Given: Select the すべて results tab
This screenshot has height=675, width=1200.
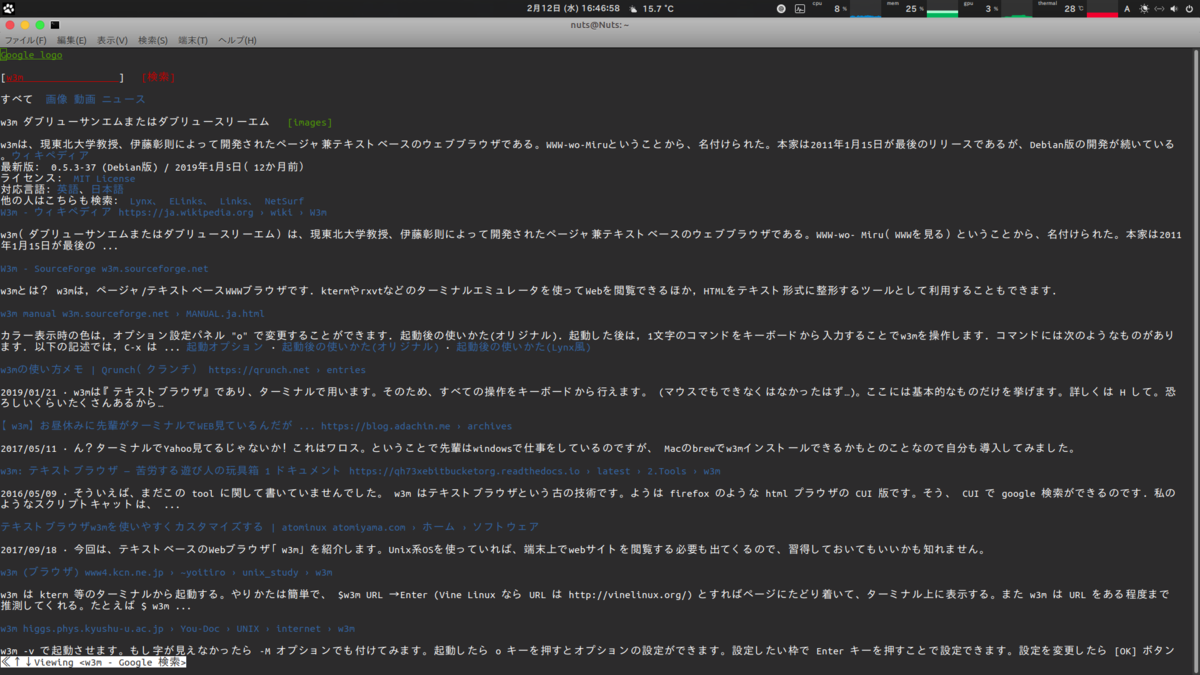Looking at the screenshot, I should 16,99.
